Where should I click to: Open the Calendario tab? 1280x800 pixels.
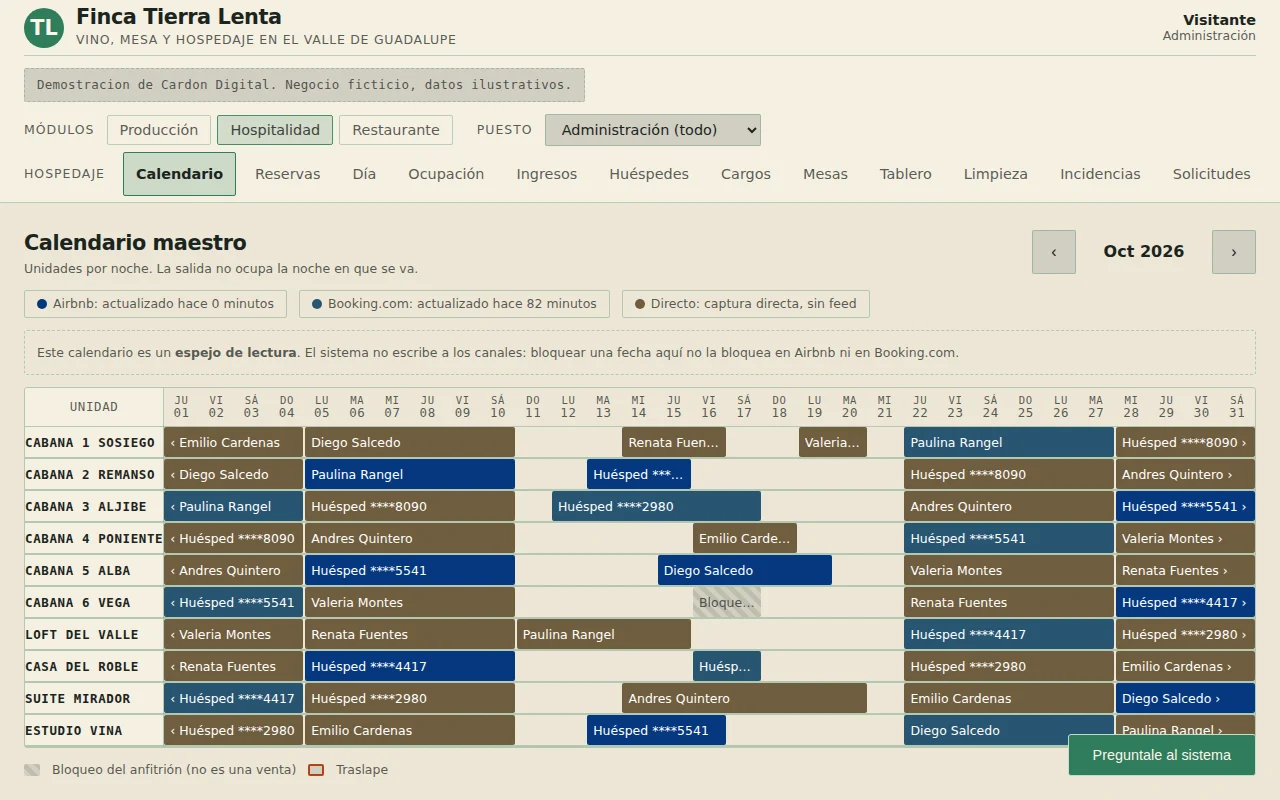point(179,174)
